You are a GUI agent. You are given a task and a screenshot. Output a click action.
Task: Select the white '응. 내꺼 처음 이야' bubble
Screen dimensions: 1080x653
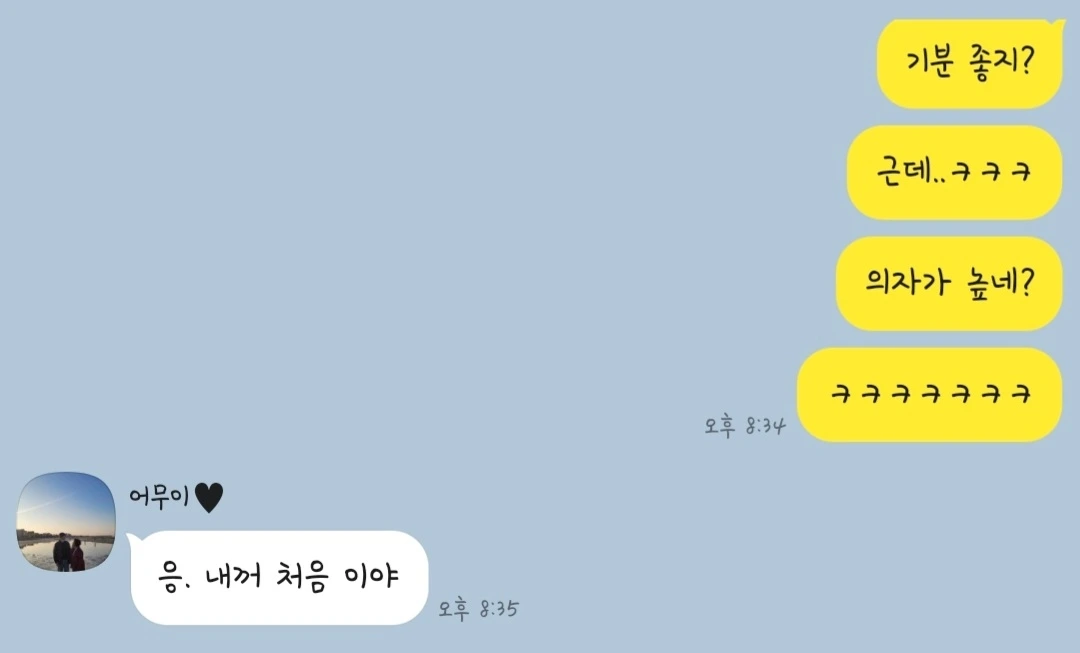coord(278,577)
